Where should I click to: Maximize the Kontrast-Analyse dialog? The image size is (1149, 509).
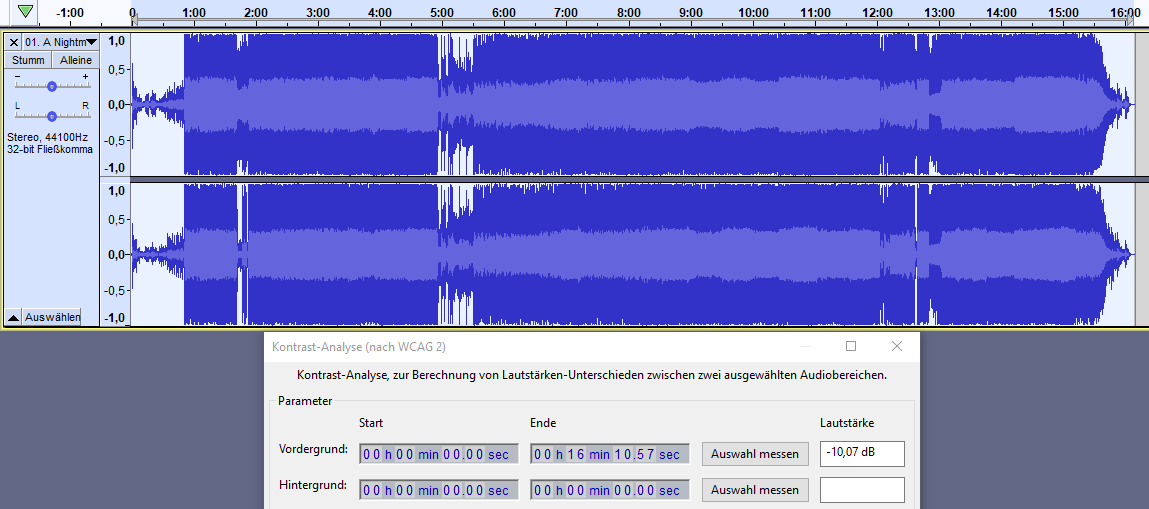click(x=851, y=346)
